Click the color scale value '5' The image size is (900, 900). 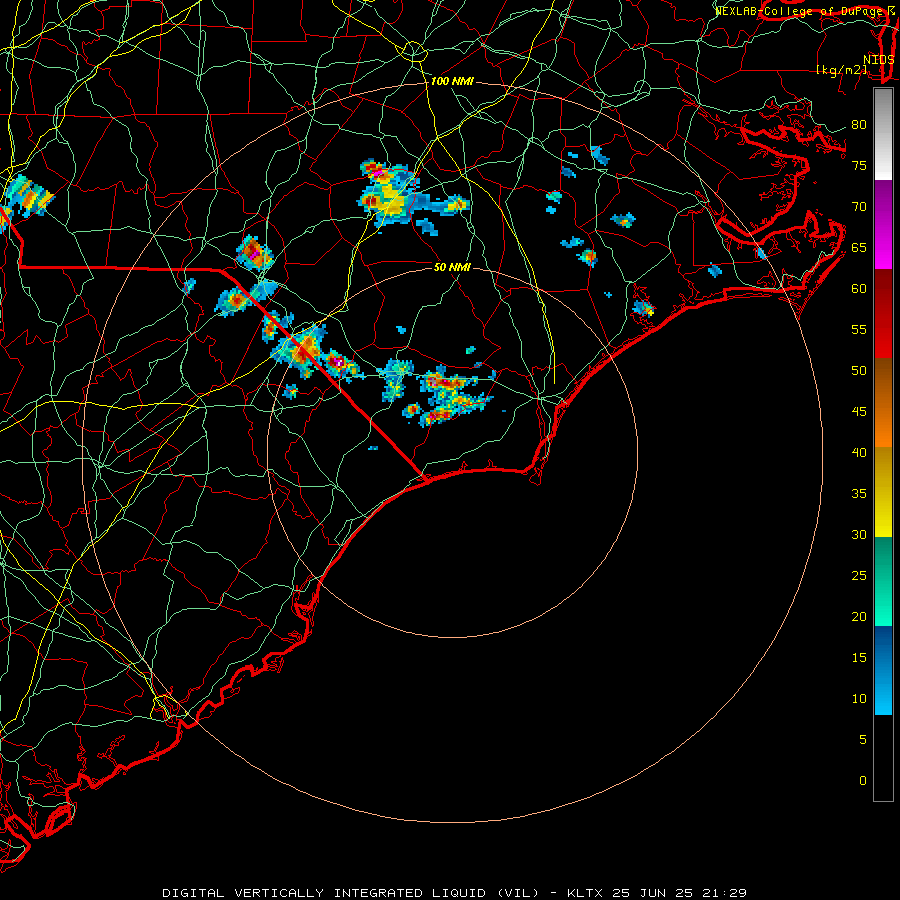tap(863, 740)
